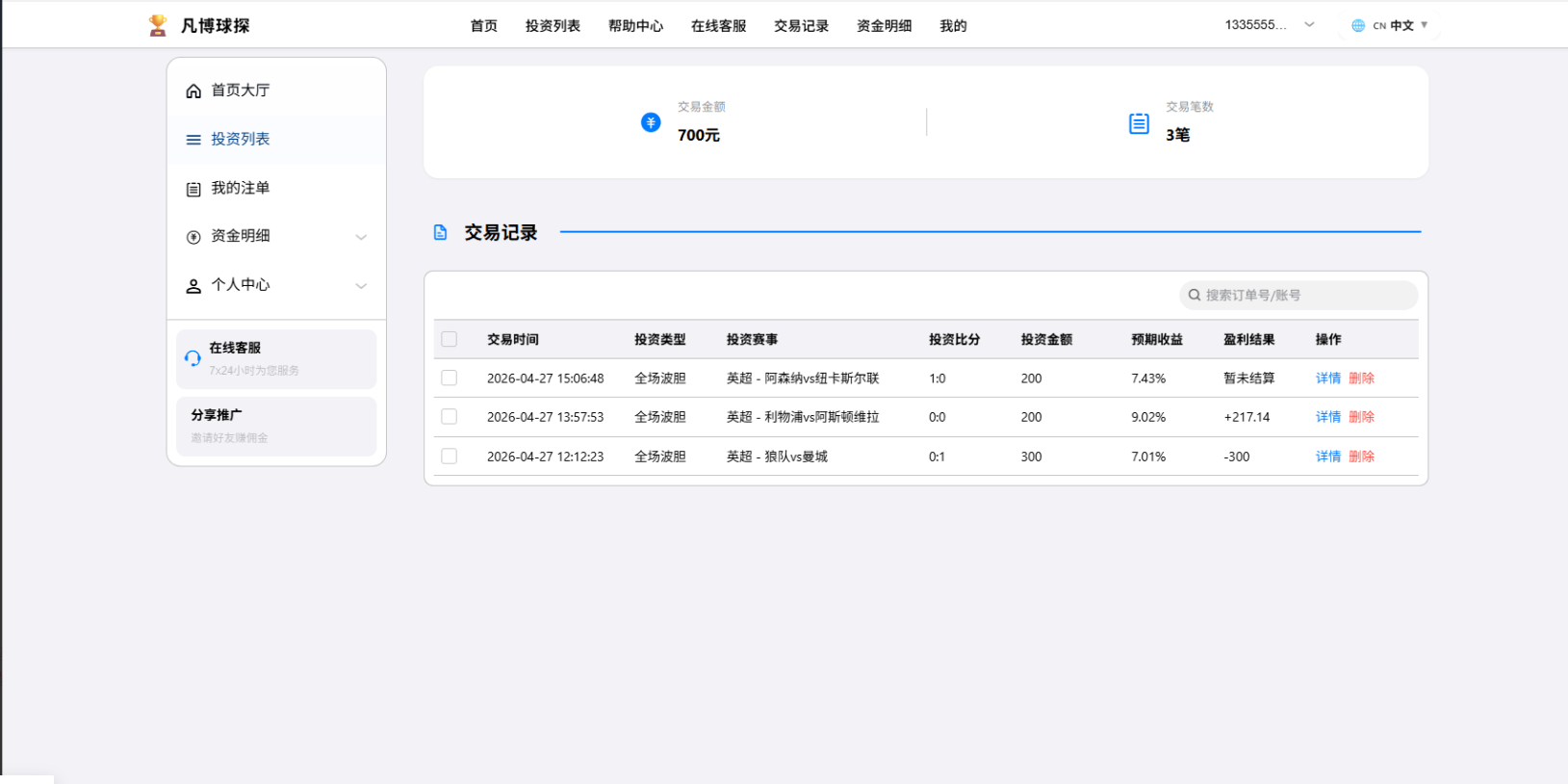Click the 0:1 score cell

coord(938,457)
